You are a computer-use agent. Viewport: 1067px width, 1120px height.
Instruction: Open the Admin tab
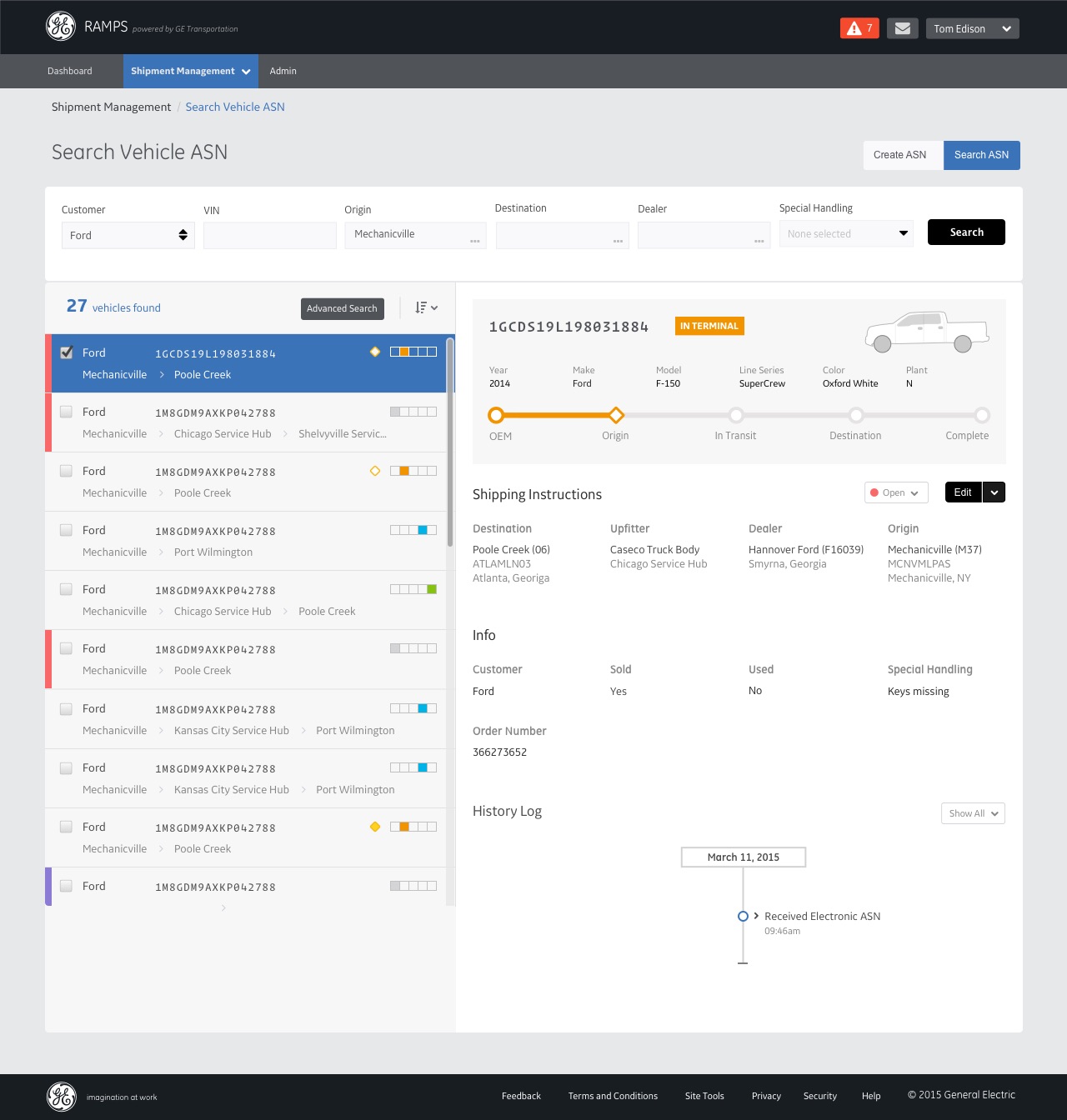283,71
